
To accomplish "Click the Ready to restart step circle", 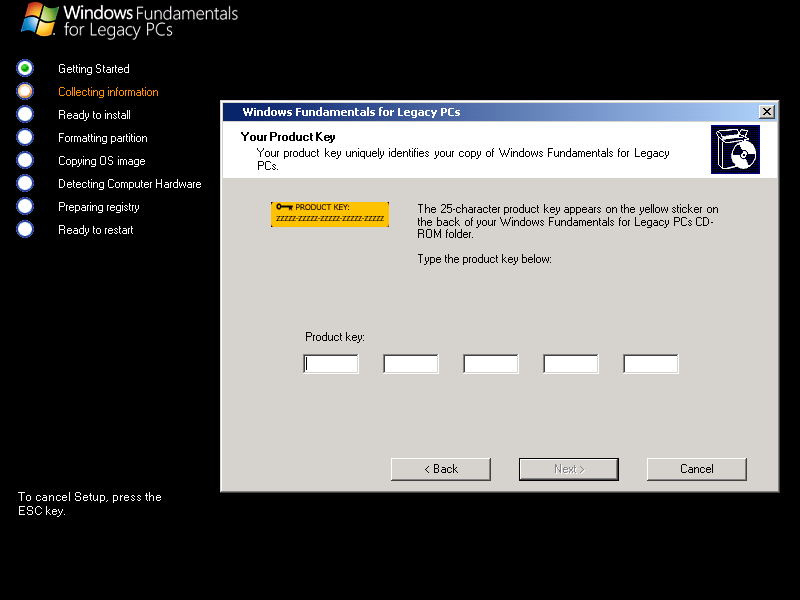I will pos(25,229).
